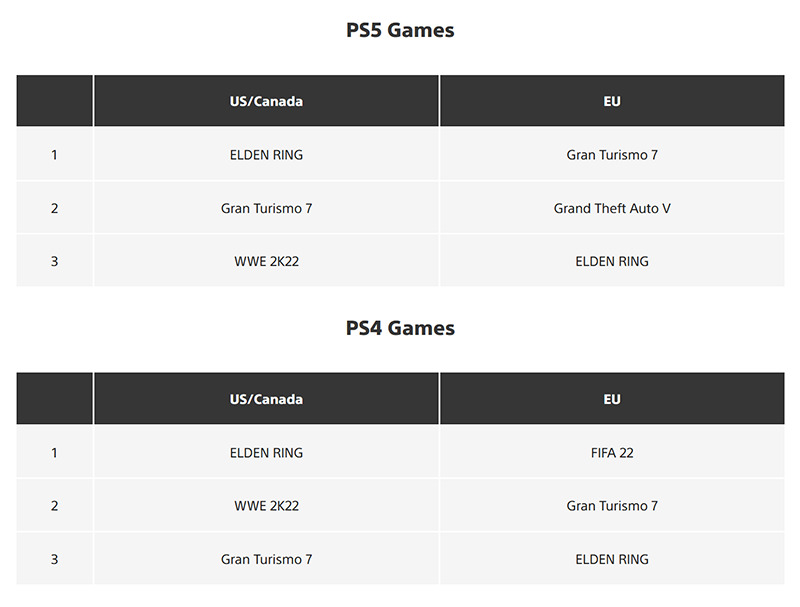Click rank number 2 in the PS5 table
Viewport: 800px width, 607px height.
tap(54, 208)
